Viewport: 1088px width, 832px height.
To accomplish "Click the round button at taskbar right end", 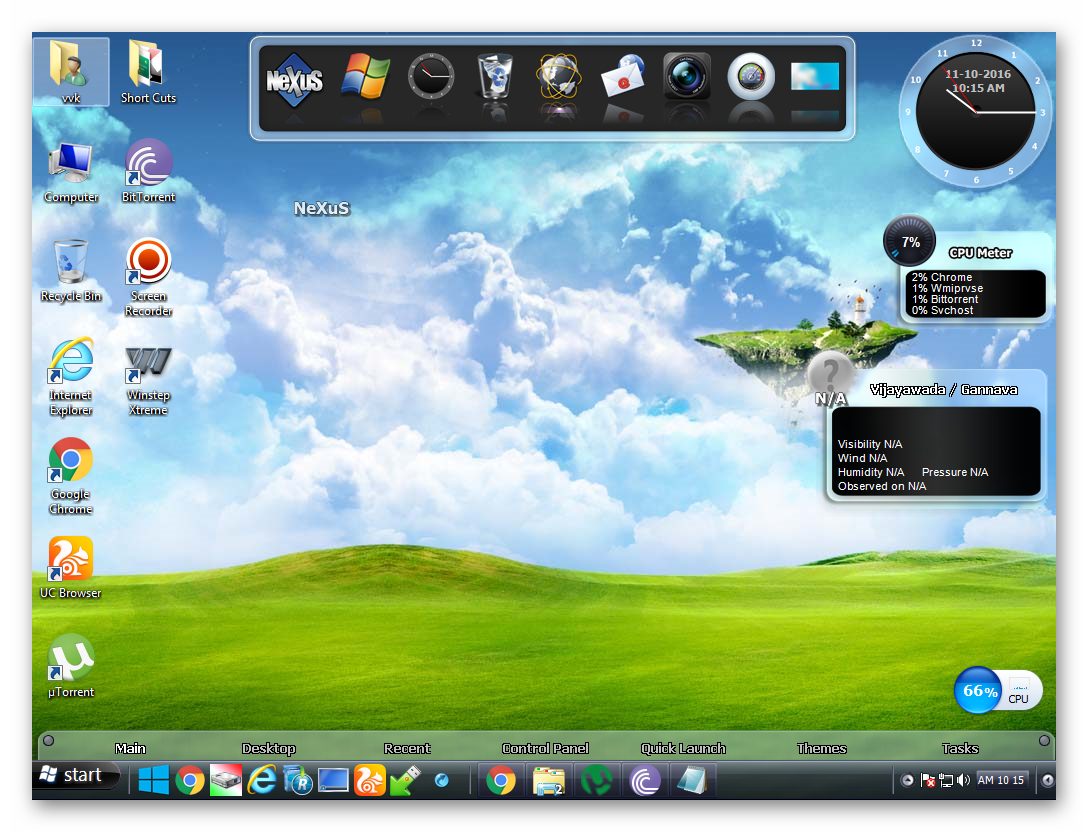I will pos(1047,781).
